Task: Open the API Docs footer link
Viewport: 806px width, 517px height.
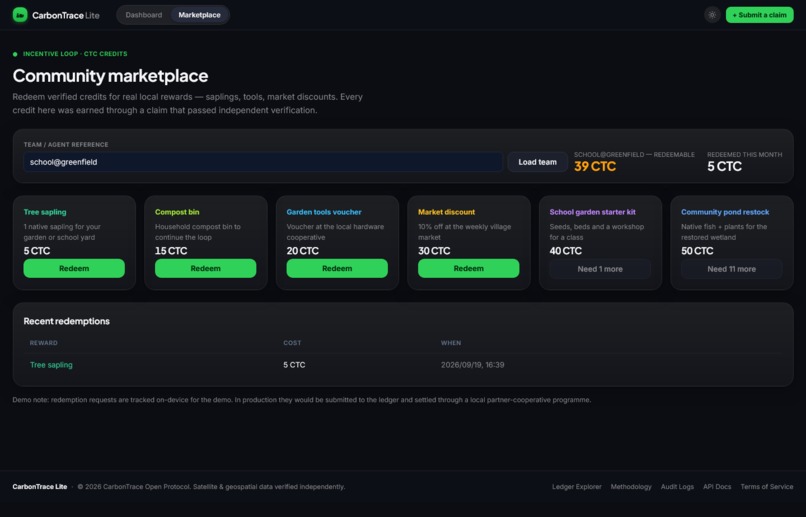Action: 717,487
